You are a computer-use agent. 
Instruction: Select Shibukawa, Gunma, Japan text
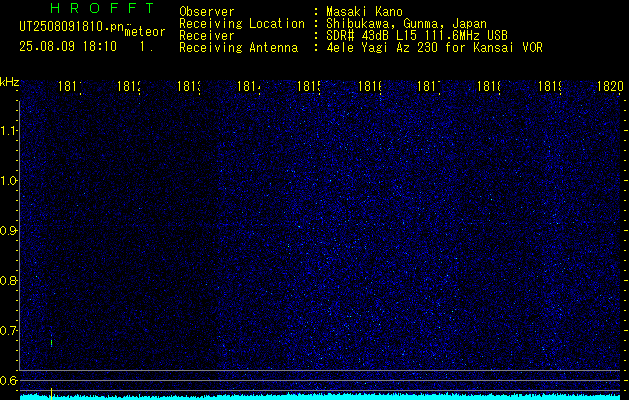tap(406, 24)
